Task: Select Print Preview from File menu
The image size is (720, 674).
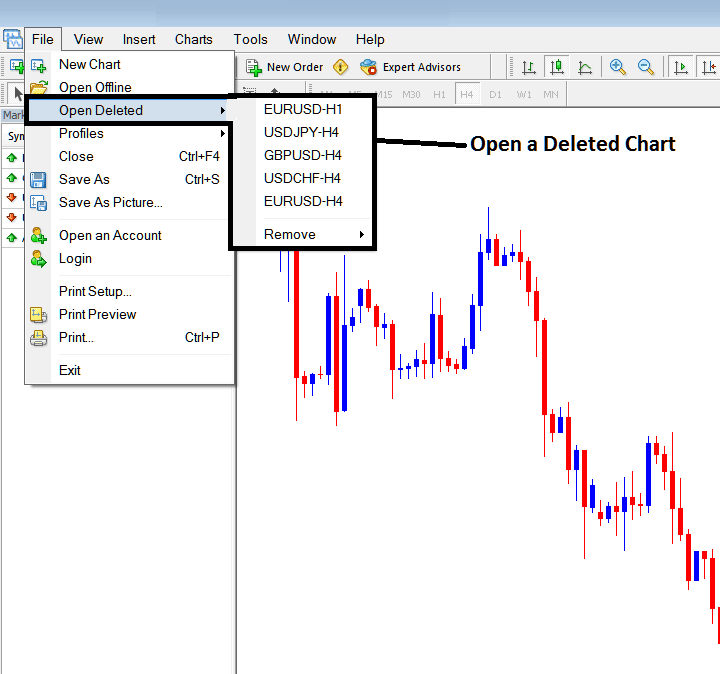Action: point(97,314)
